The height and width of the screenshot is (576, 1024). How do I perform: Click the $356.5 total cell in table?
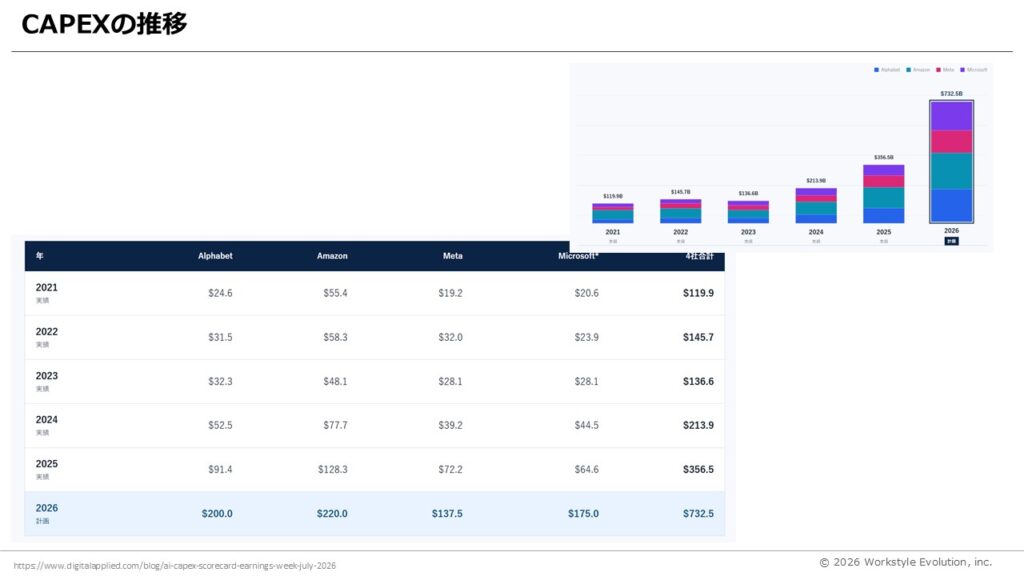(698, 470)
